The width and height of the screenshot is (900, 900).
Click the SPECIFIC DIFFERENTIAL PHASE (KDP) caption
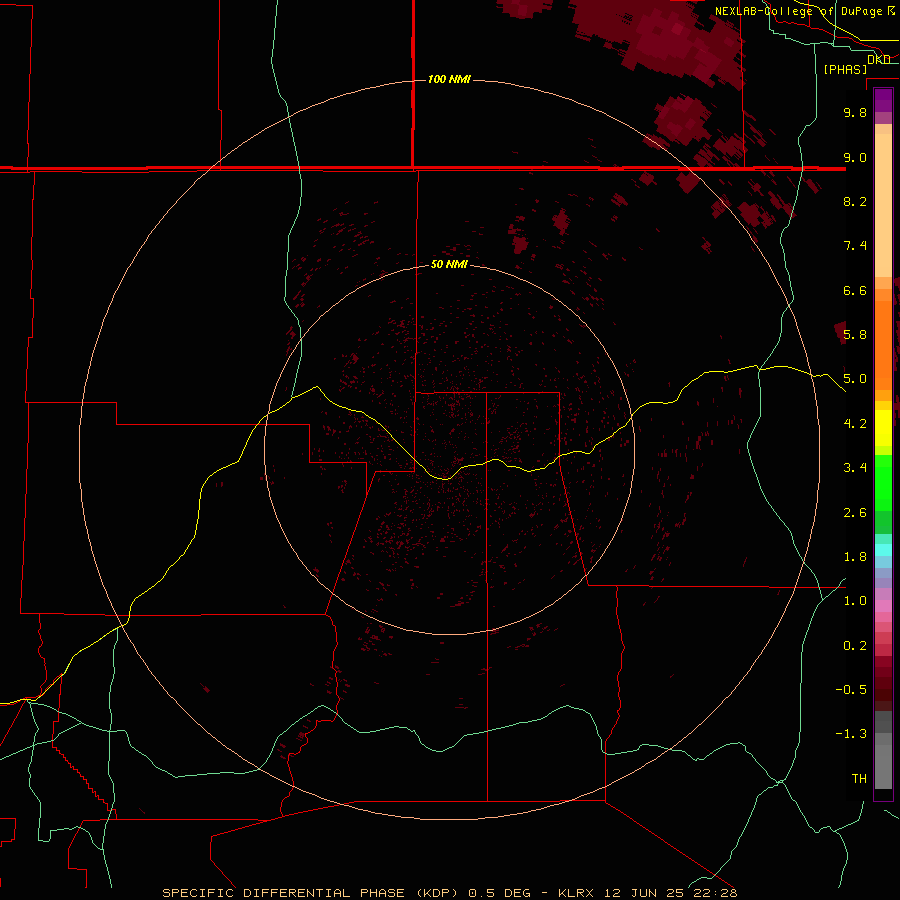click(310, 893)
